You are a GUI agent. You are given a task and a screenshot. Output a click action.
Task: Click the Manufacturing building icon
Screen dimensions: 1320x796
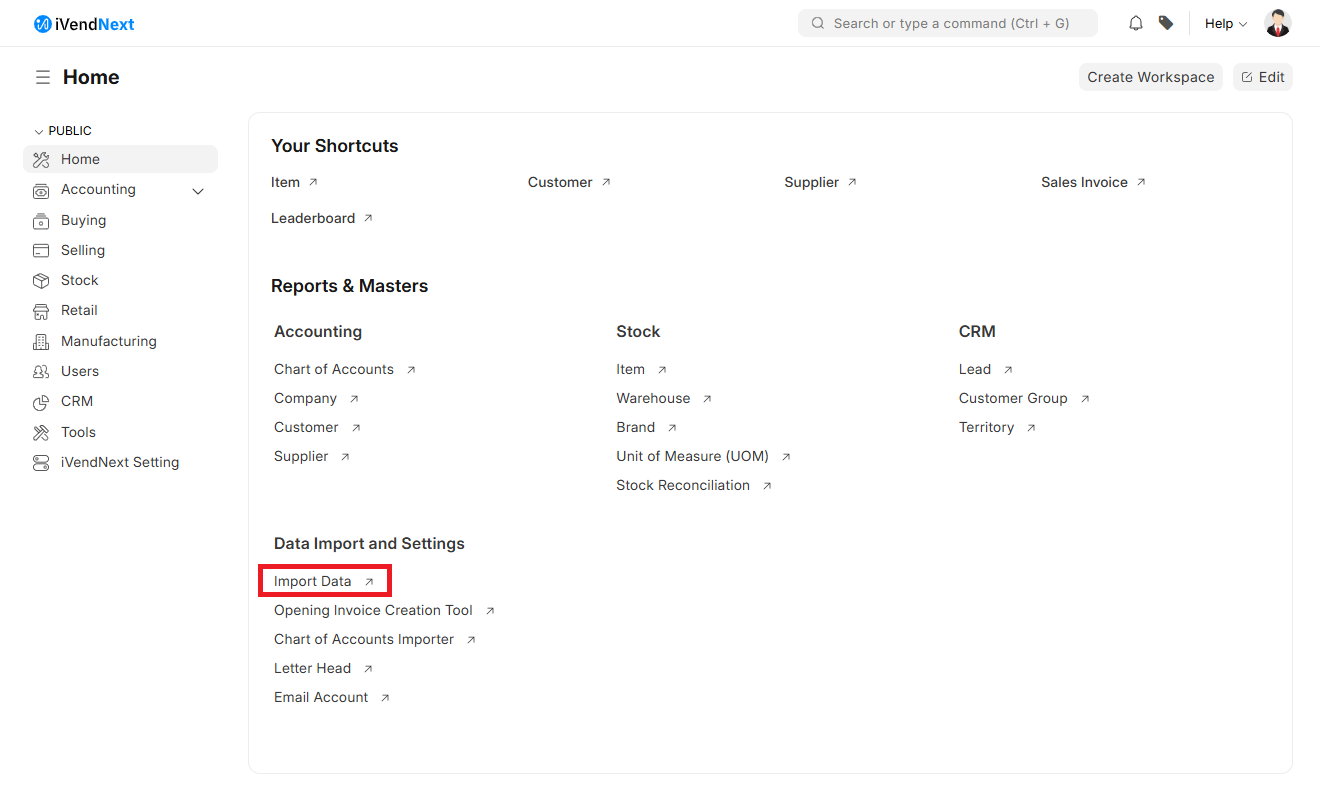(41, 341)
